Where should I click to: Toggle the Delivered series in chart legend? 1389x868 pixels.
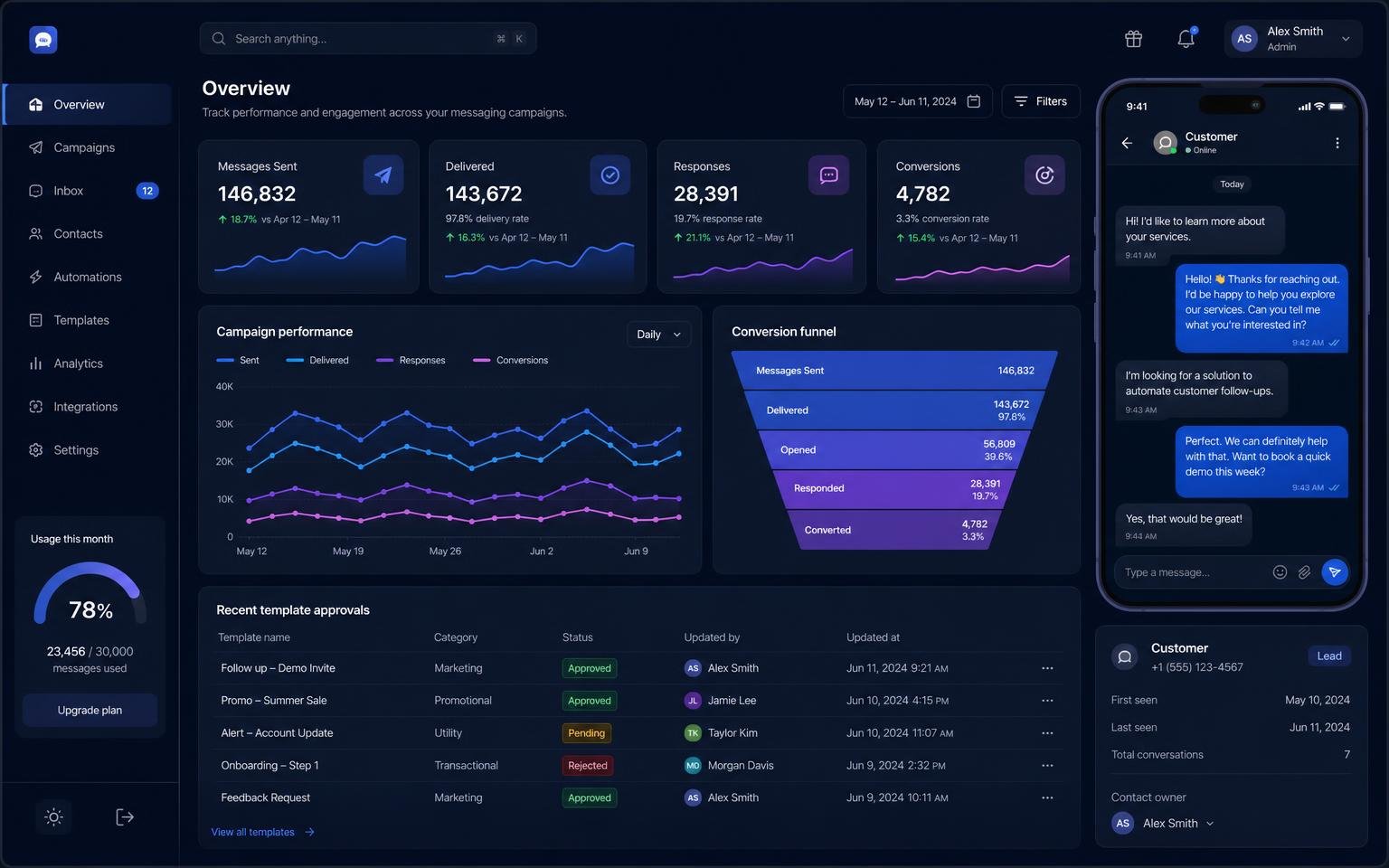[x=317, y=360]
